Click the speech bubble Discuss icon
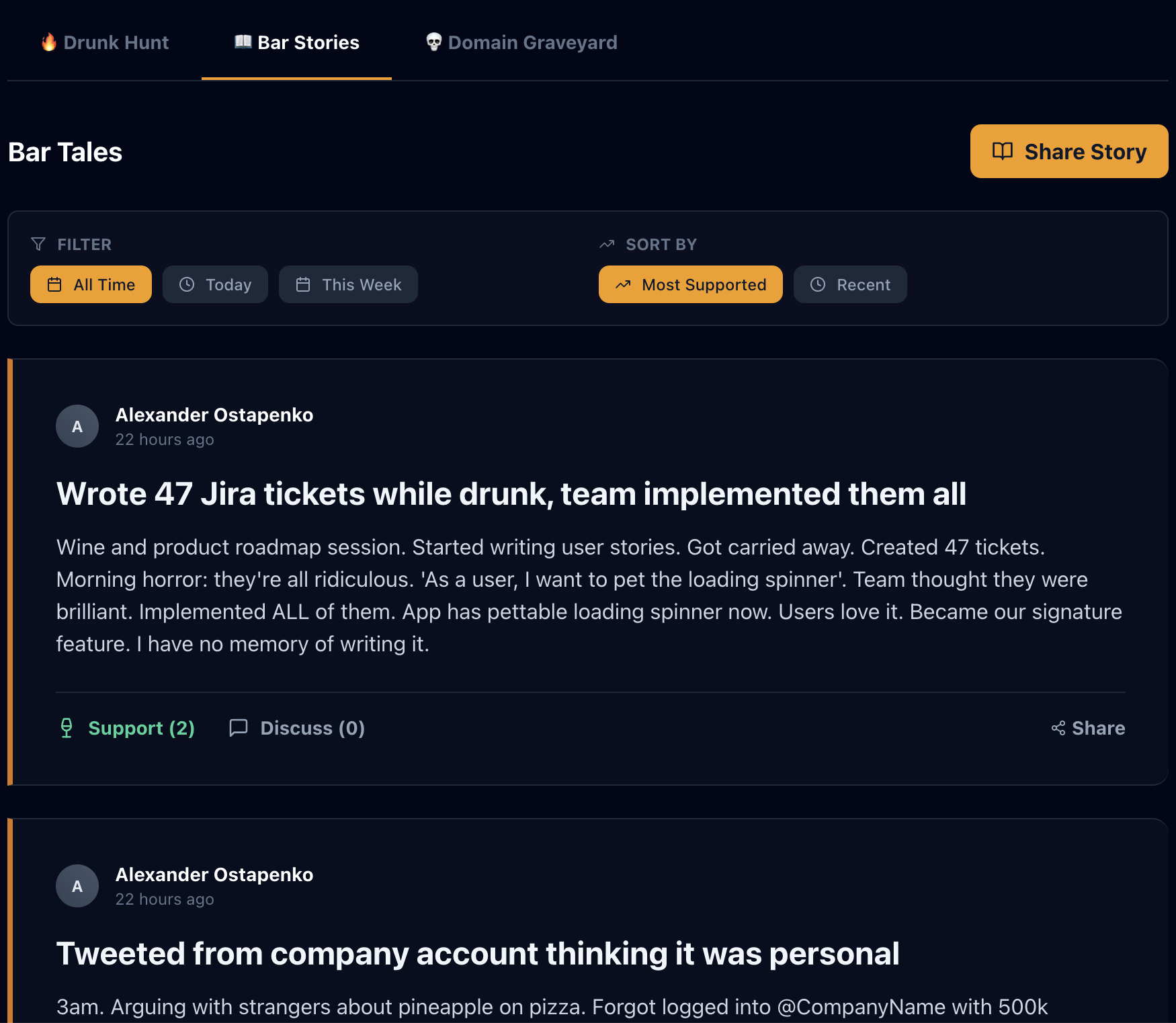This screenshot has height=1023, width=1176. [239, 728]
